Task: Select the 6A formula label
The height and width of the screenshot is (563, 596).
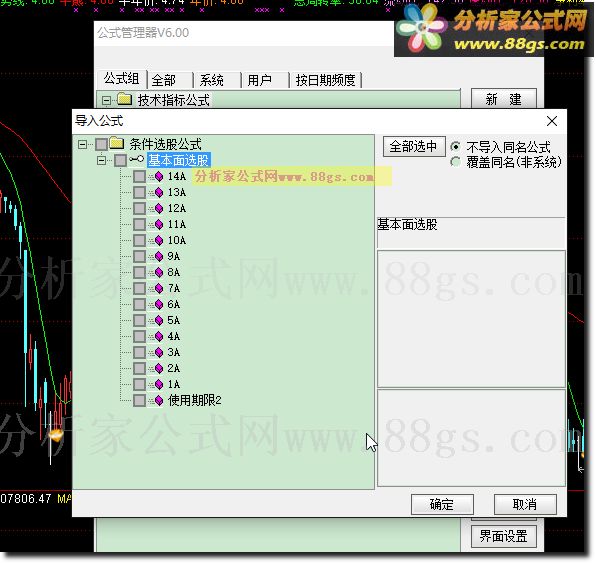Action: click(174, 304)
